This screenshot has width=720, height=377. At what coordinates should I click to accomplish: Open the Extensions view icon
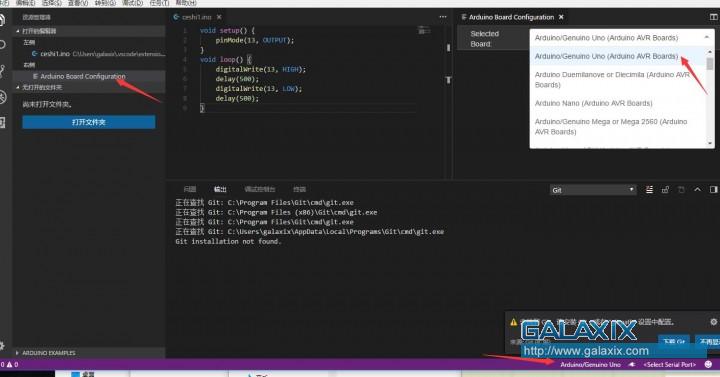(x=3, y=123)
